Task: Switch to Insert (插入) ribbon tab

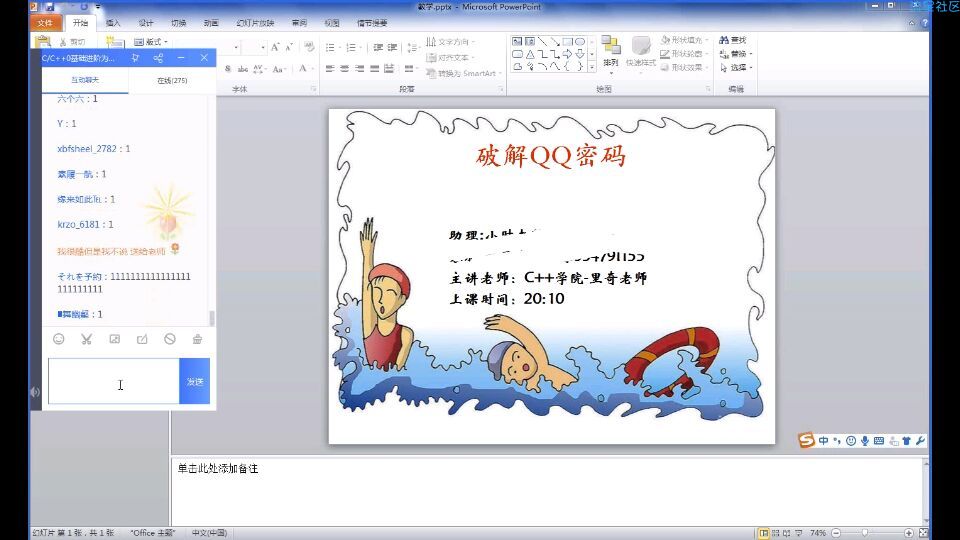Action: pyautogui.click(x=113, y=23)
